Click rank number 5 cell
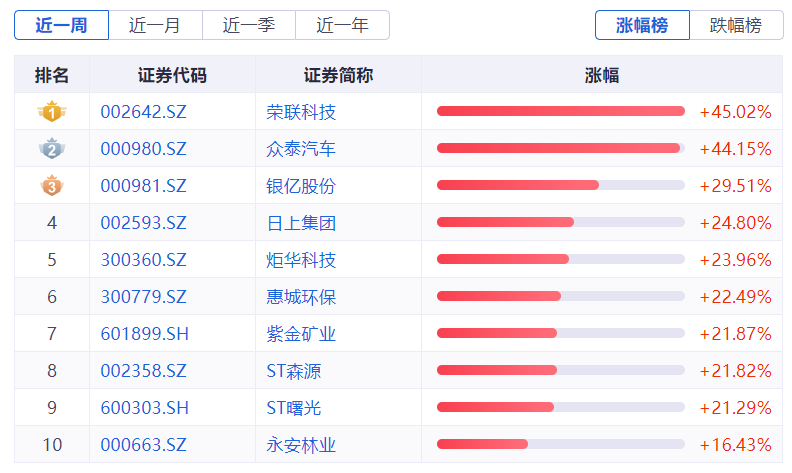The image size is (792, 473). tap(52, 260)
